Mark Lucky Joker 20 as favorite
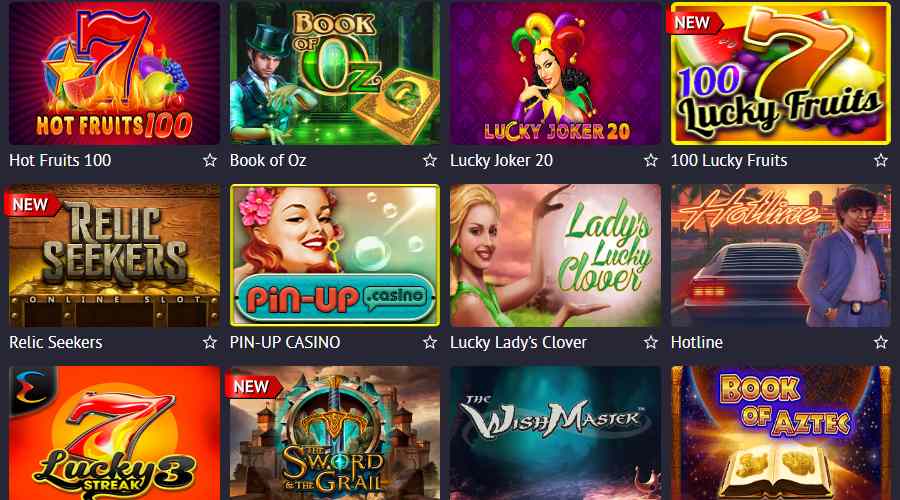This screenshot has width=900, height=500. click(x=650, y=160)
